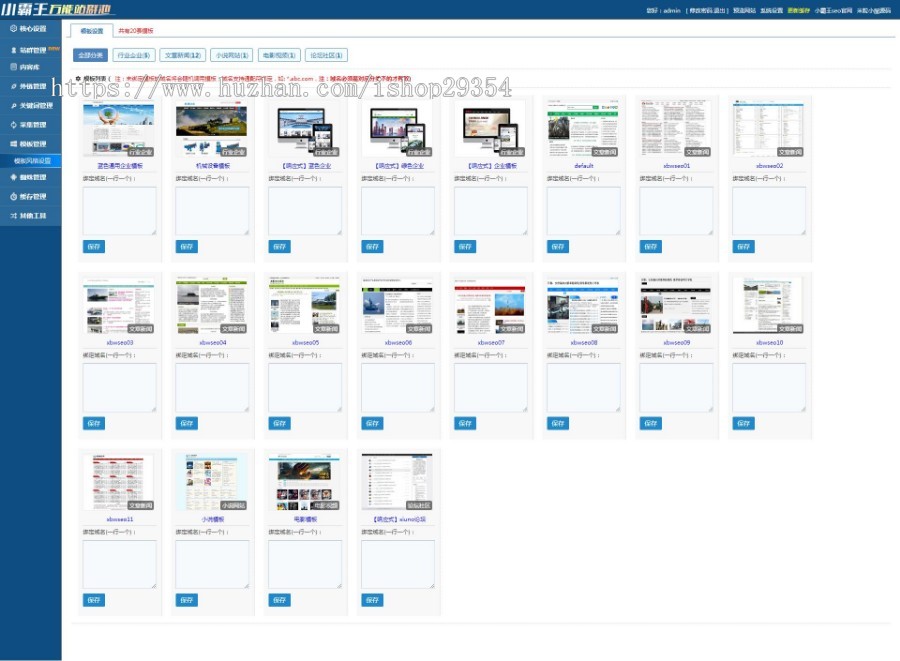Open the 模板风格设置 submenu item
This screenshot has width=900, height=661.
[x=32, y=160]
